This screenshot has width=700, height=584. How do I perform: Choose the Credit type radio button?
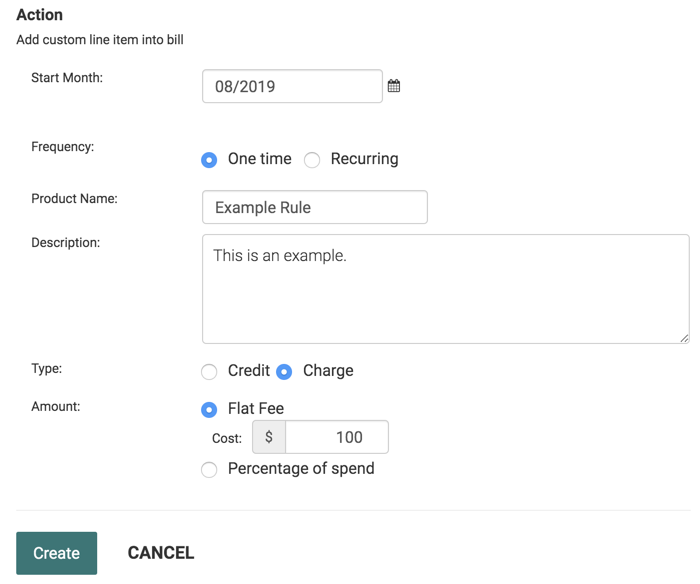[x=209, y=372]
